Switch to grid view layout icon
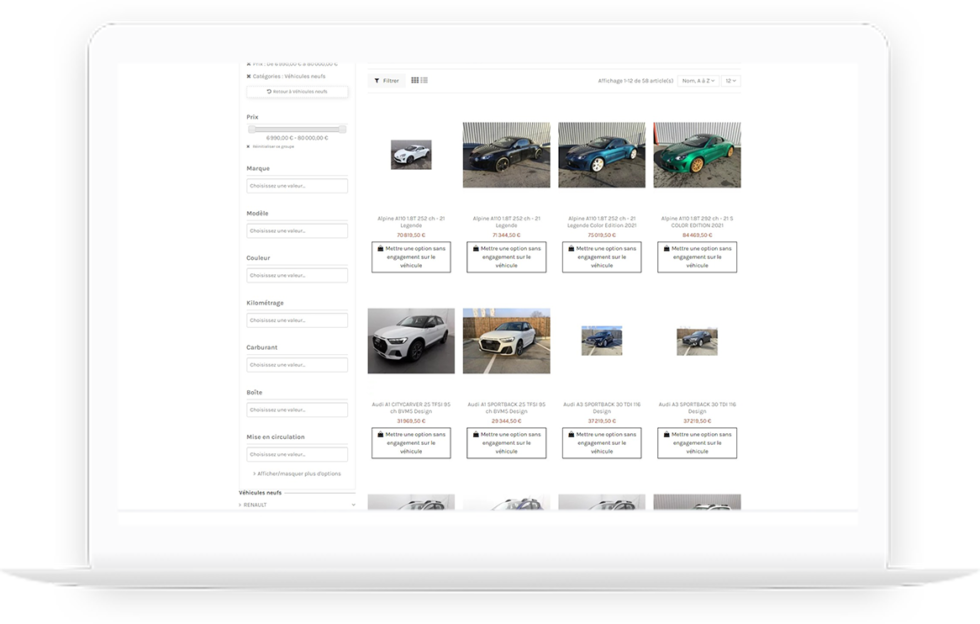Screen dimensions: 980x624 tap(415, 81)
